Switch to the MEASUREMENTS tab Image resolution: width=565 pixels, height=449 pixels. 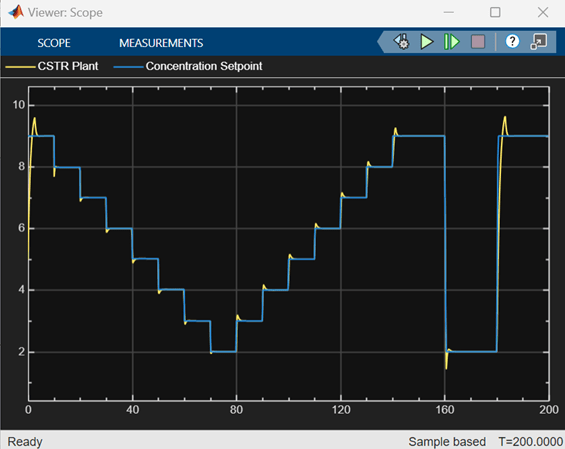tap(161, 43)
